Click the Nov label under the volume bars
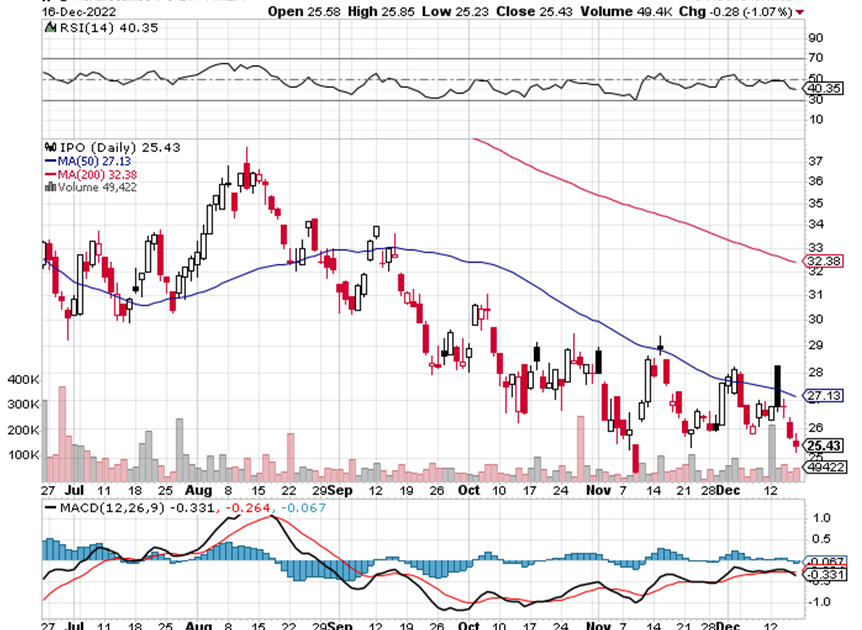The image size is (862, 630). [x=598, y=490]
